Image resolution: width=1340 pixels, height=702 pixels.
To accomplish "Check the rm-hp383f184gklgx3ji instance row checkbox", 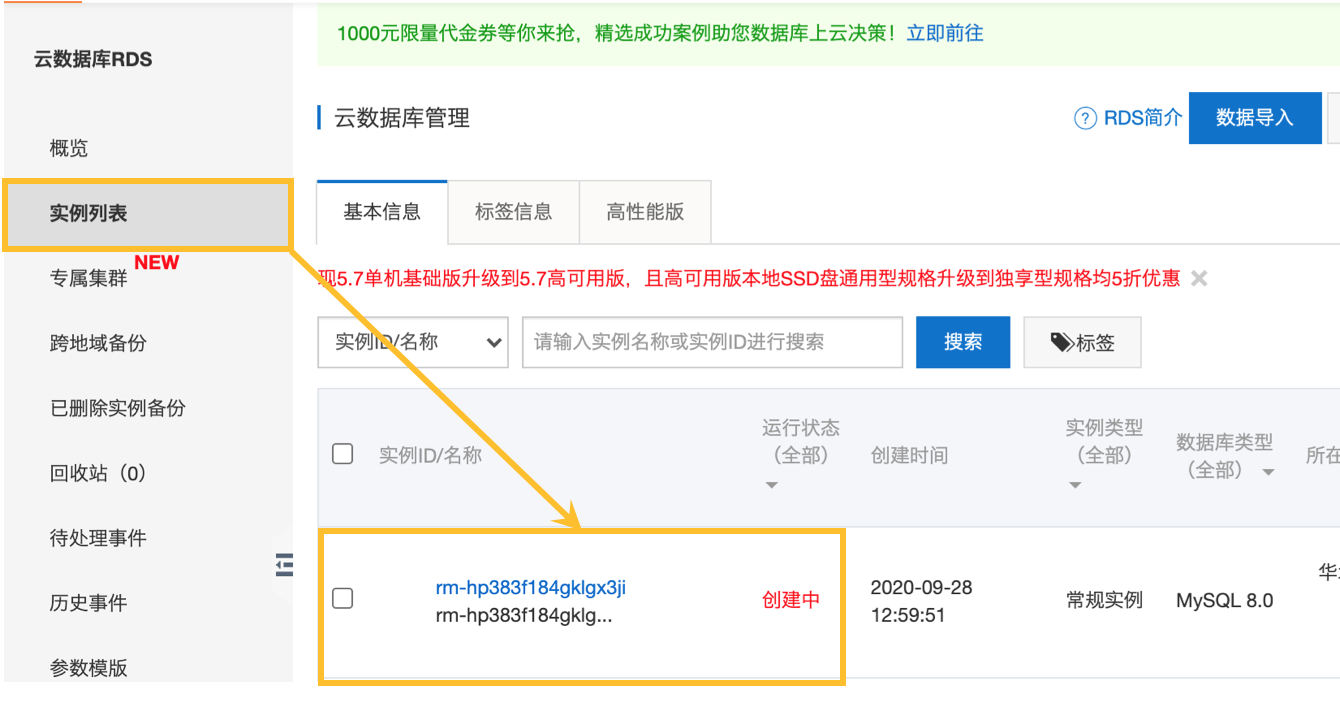I will click(342, 598).
